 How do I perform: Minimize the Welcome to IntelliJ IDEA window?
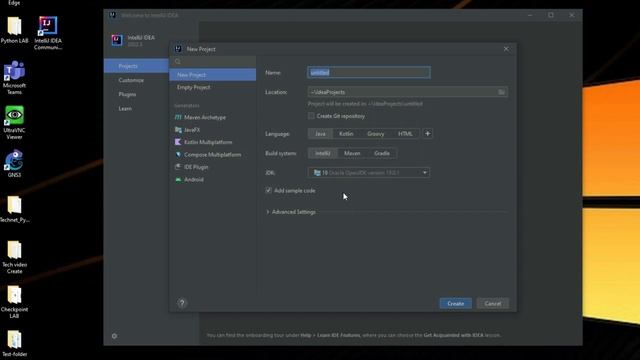click(530, 15)
